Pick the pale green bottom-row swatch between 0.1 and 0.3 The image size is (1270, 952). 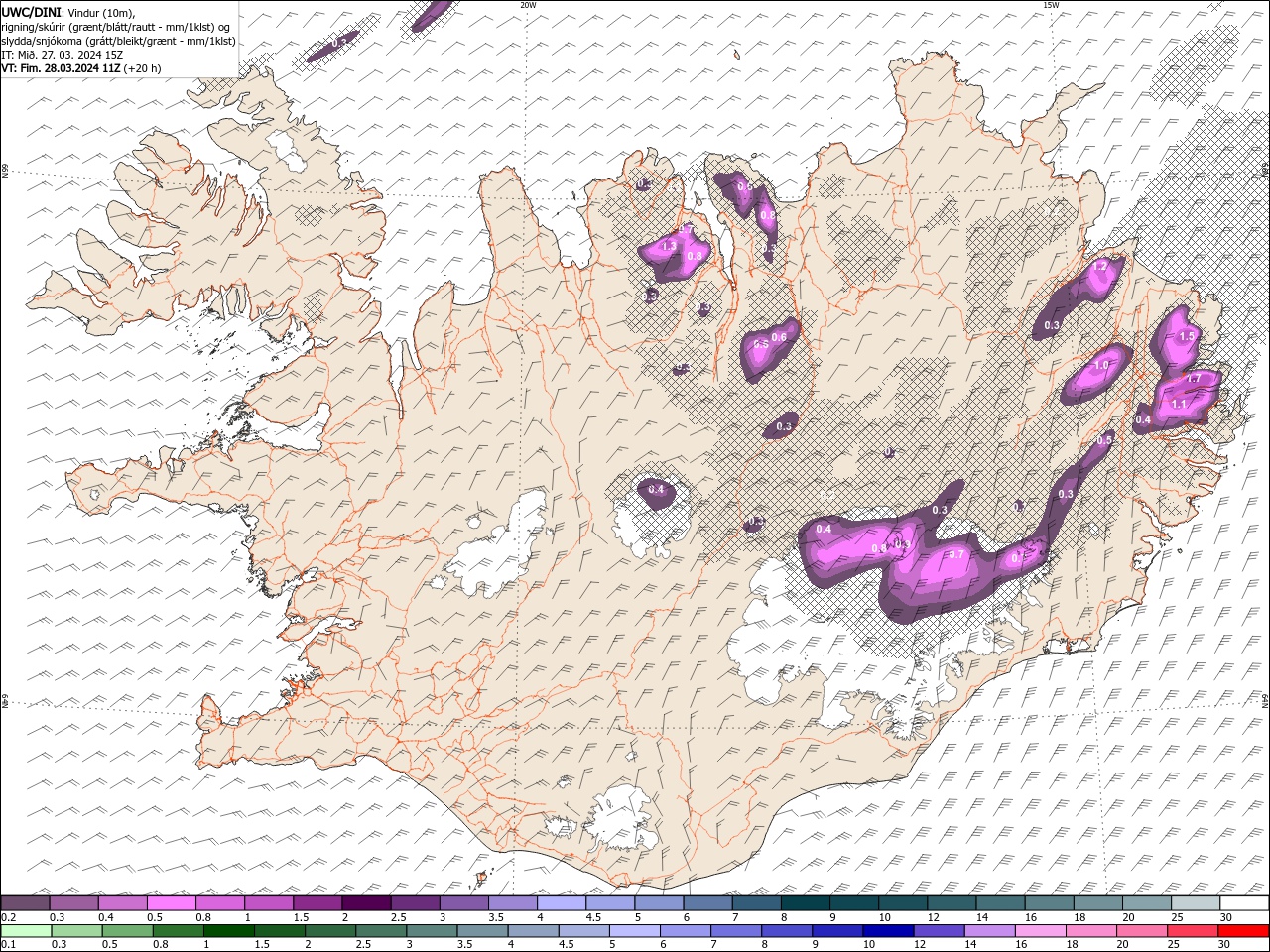point(26,931)
